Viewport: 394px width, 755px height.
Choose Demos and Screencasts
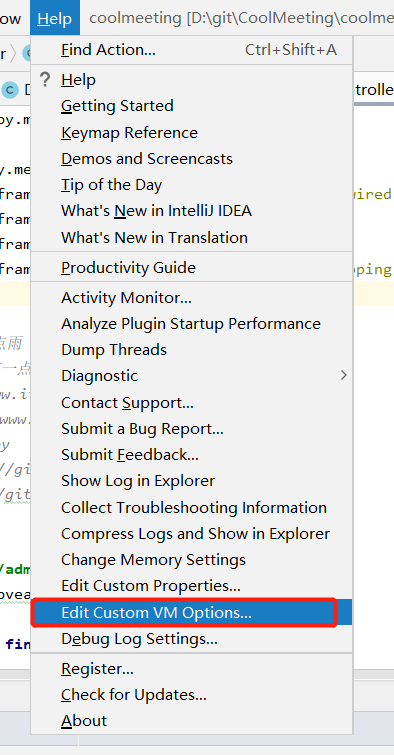pyautogui.click(x=192, y=158)
